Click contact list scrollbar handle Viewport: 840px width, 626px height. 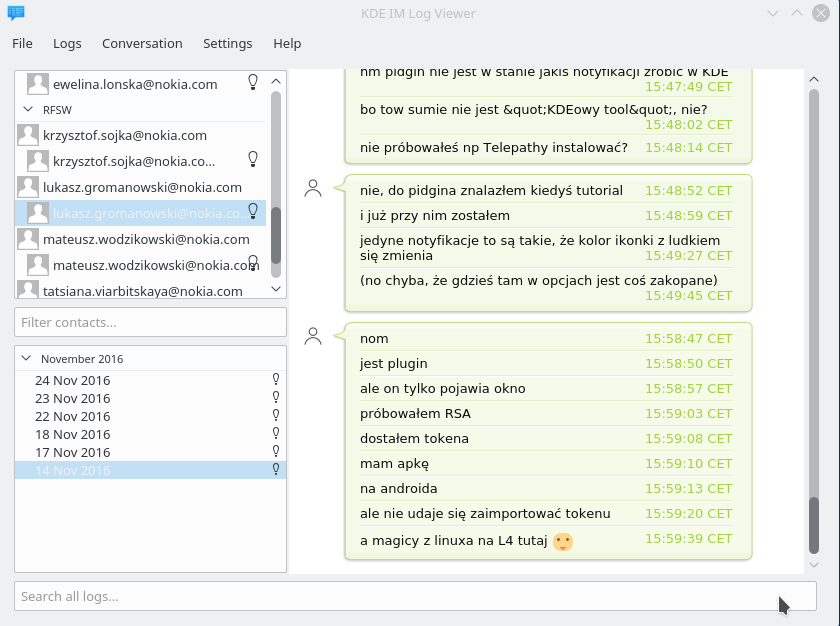click(x=276, y=235)
